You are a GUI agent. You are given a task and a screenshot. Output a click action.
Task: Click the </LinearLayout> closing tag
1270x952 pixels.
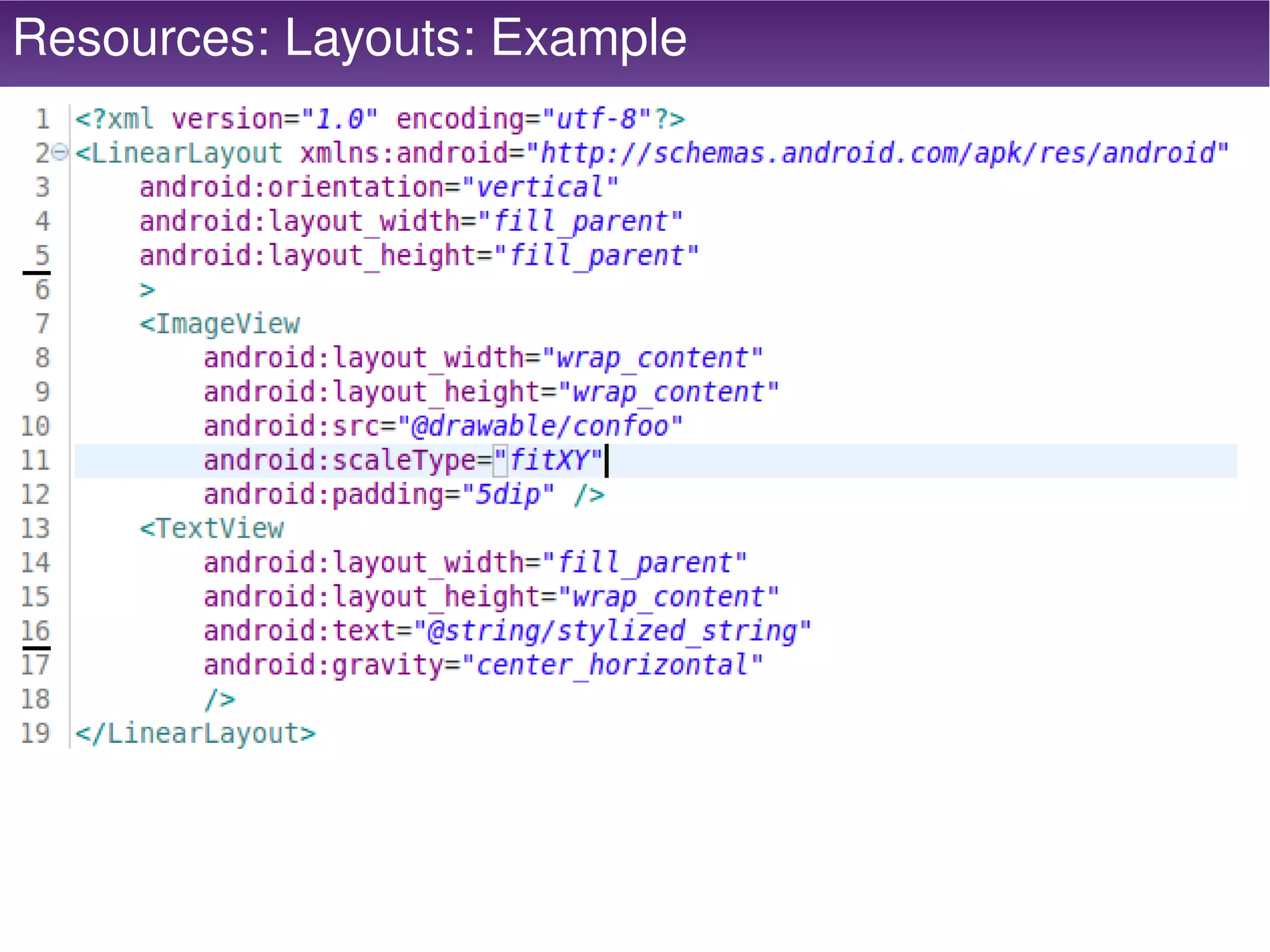[195, 734]
